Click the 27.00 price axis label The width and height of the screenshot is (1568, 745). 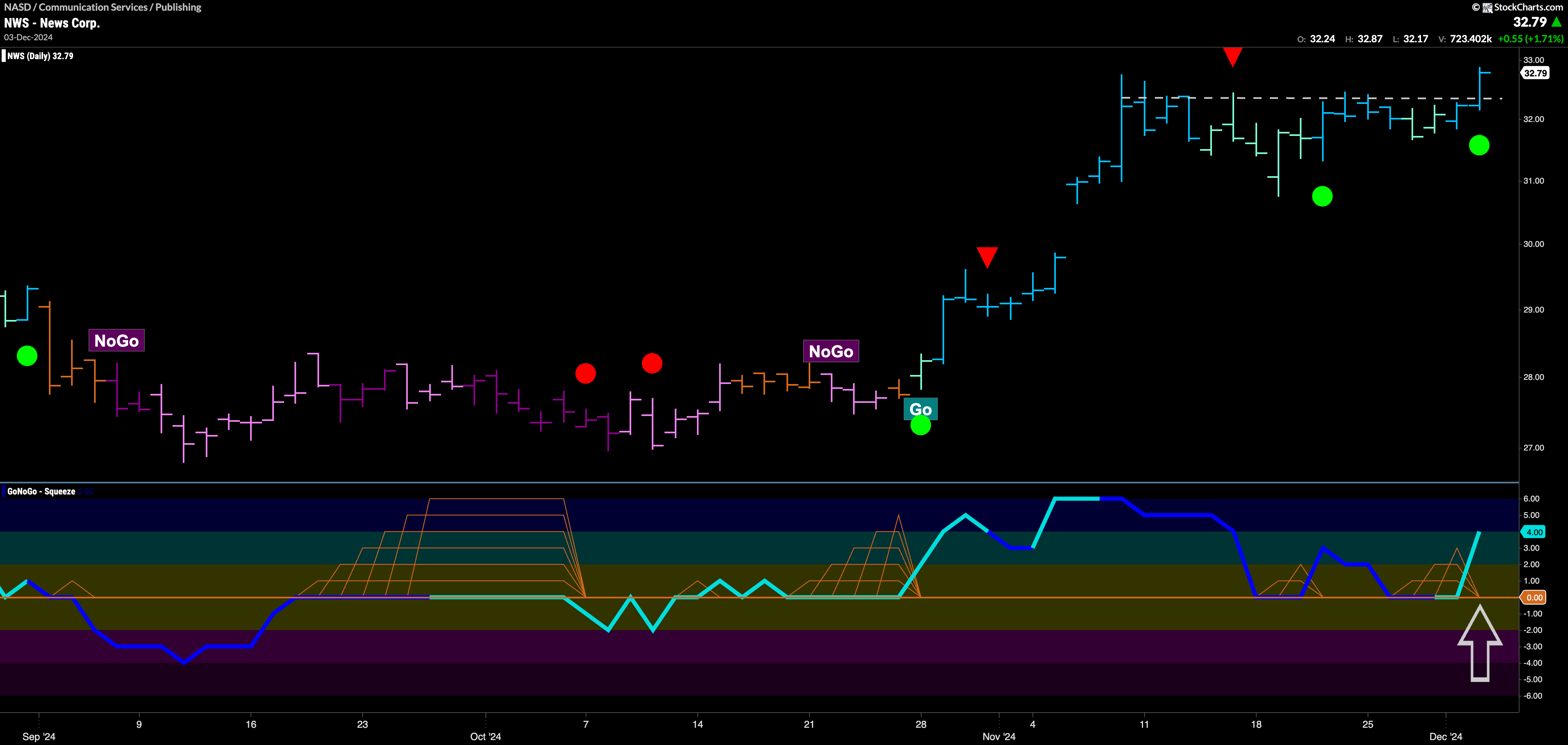(1534, 448)
